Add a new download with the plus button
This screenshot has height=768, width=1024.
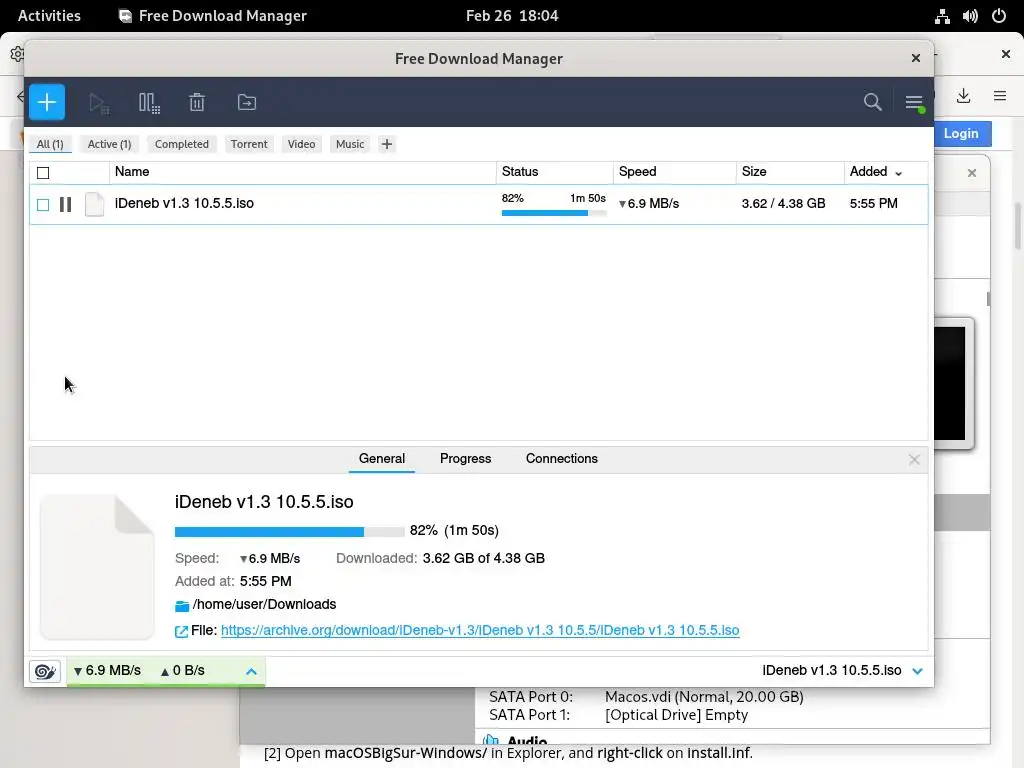click(46, 102)
